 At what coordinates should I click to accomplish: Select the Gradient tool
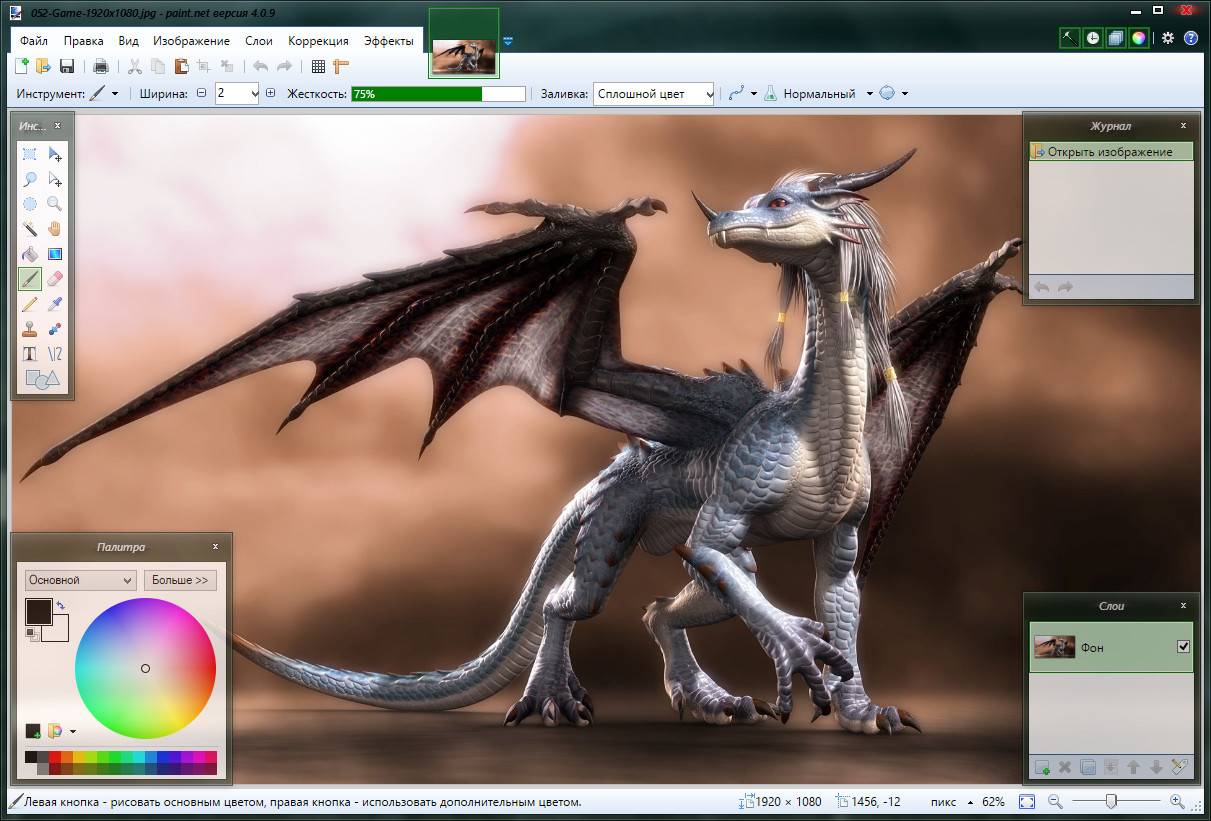click(55, 254)
